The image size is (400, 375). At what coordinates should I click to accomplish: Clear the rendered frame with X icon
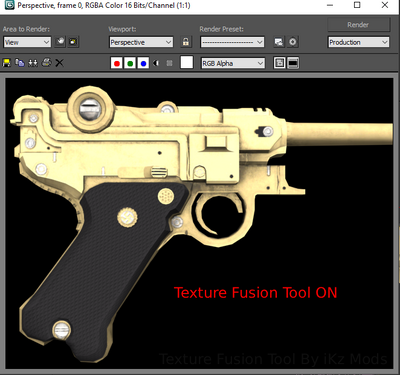click(x=59, y=63)
